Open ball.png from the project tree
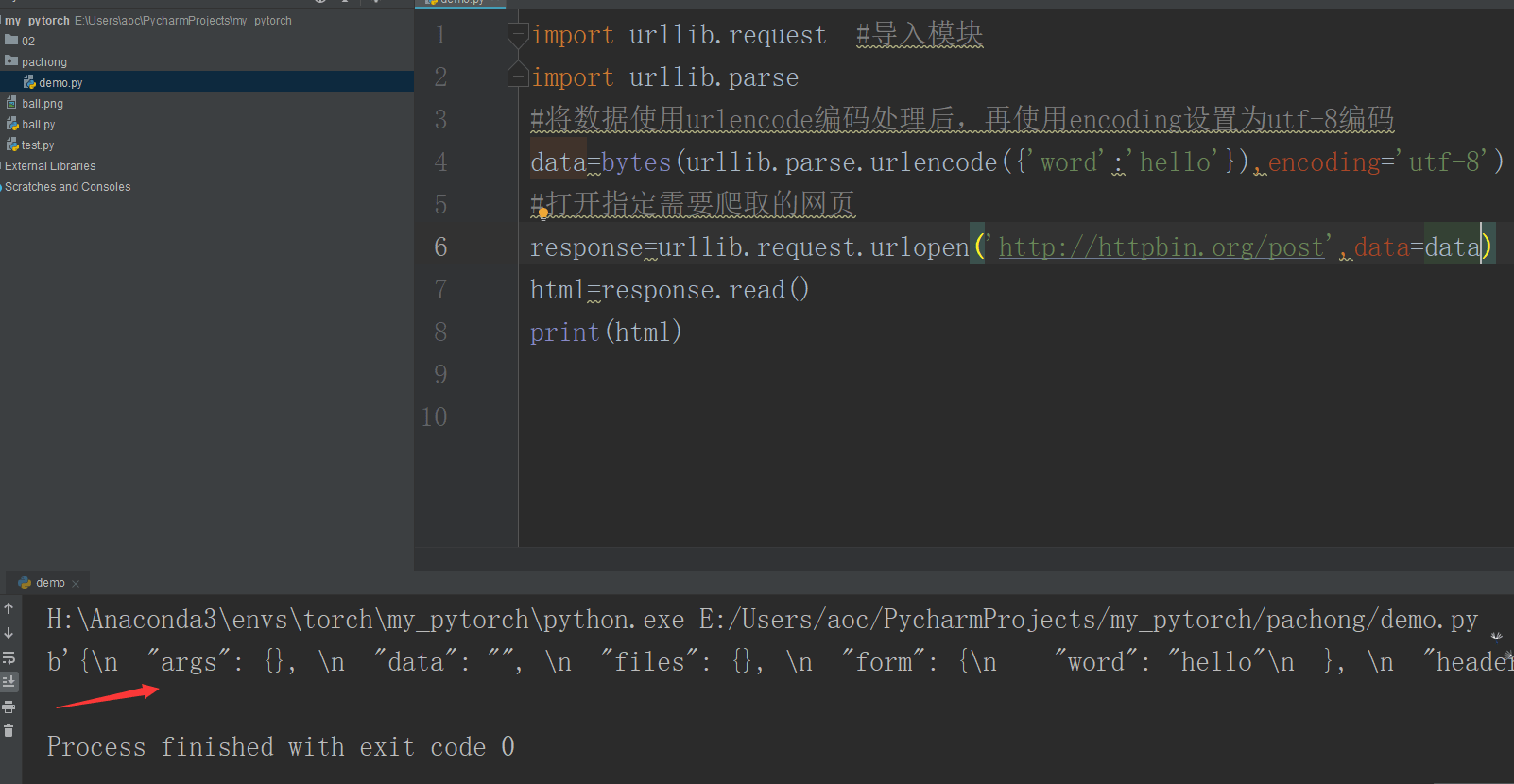1514x784 pixels. (43, 103)
